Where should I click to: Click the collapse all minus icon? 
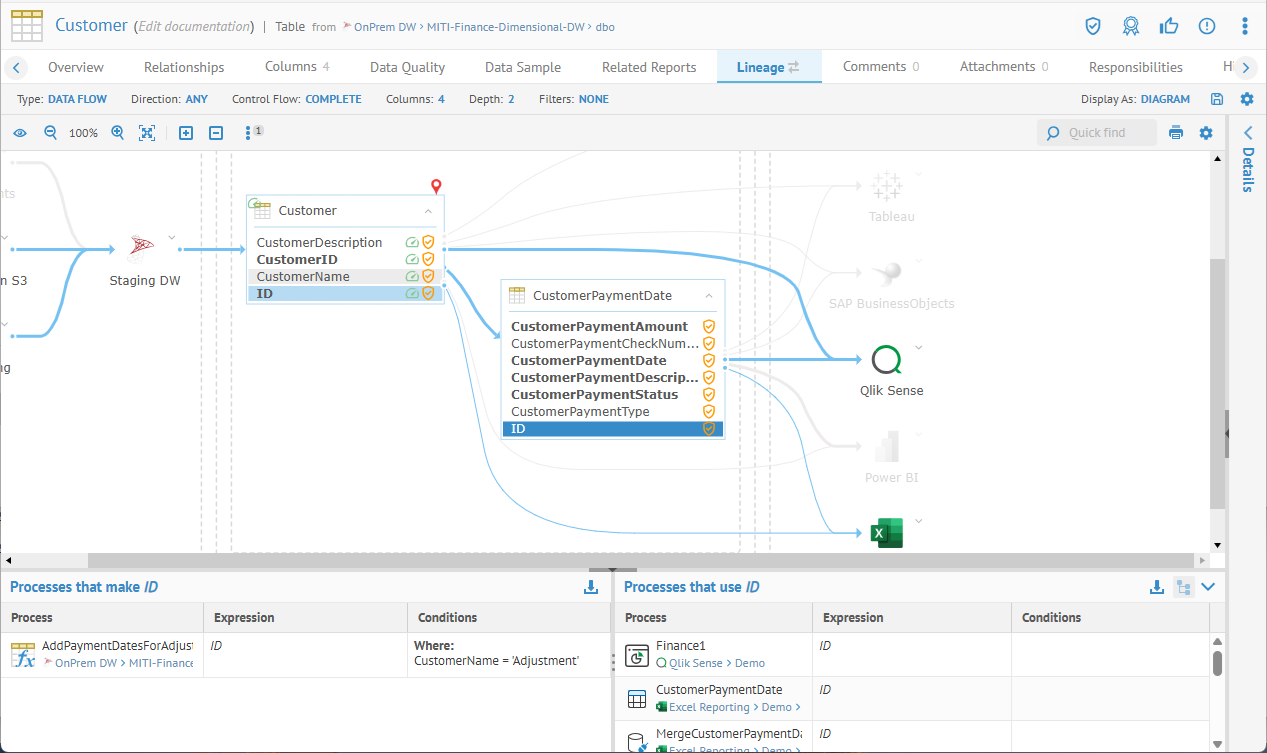[216, 133]
